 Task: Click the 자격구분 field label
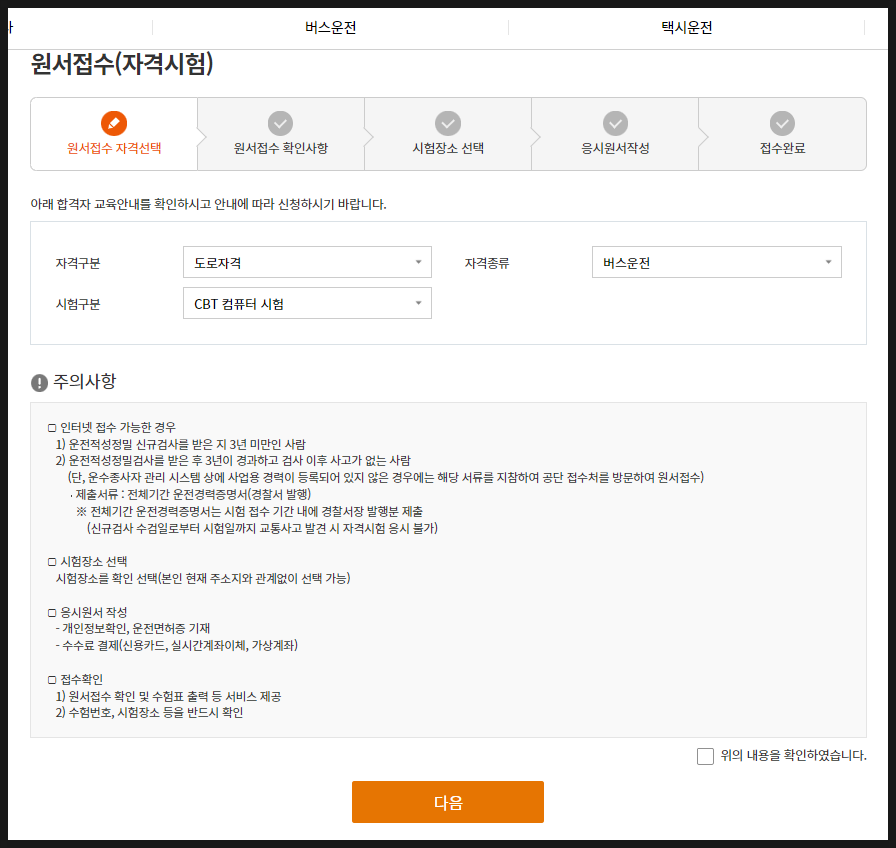78,263
